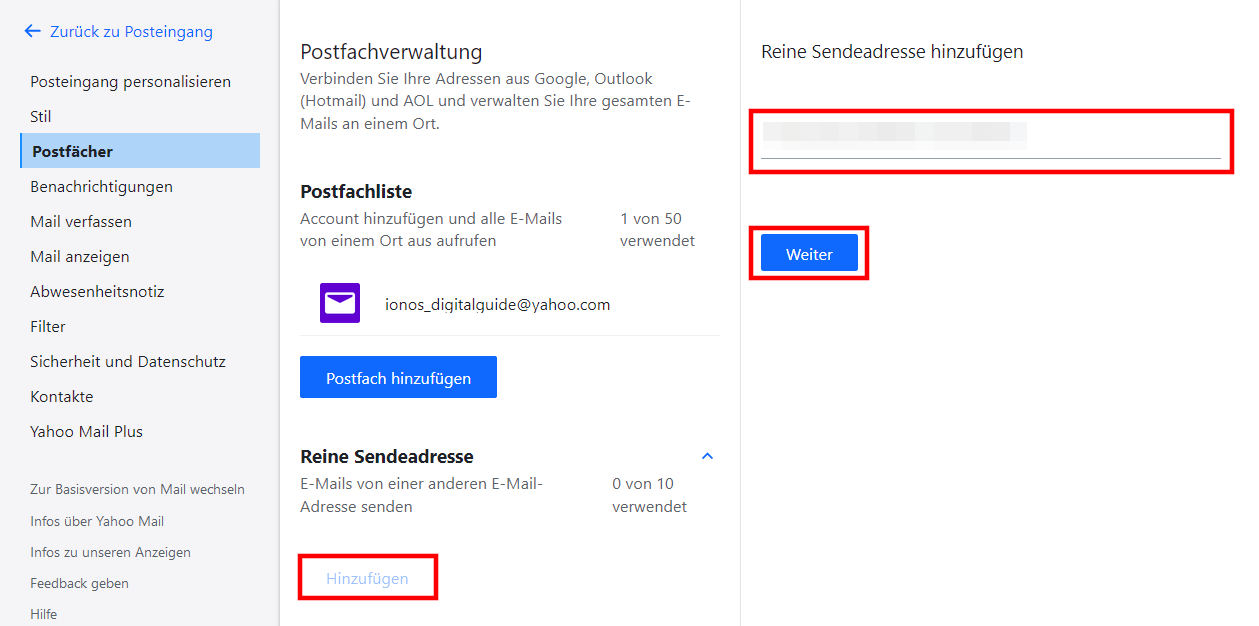Image resolution: width=1259 pixels, height=626 pixels.
Task: Select Mail anzeigen in sidebar
Action: (x=80, y=257)
